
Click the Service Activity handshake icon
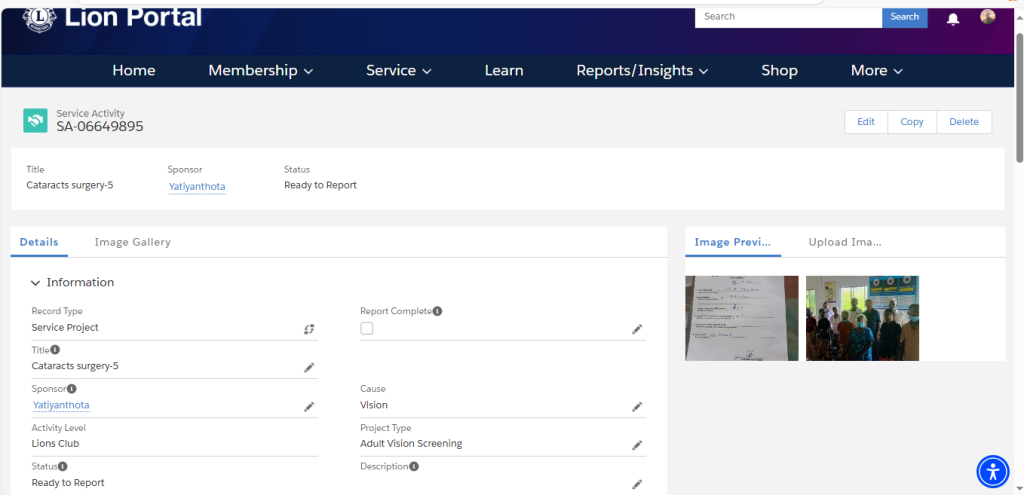pyautogui.click(x=35, y=121)
